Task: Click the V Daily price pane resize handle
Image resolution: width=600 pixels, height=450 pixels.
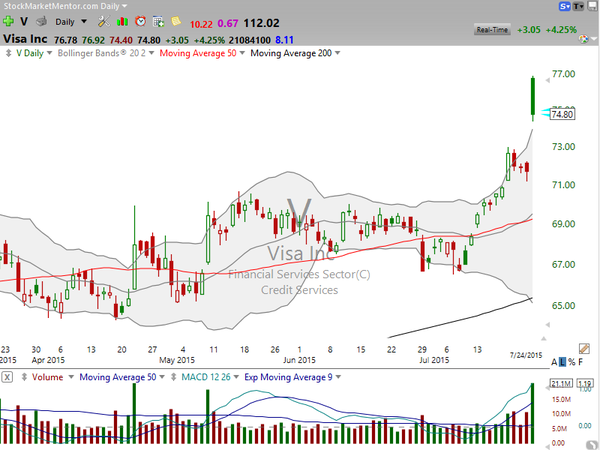Action: click(x=8, y=53)
